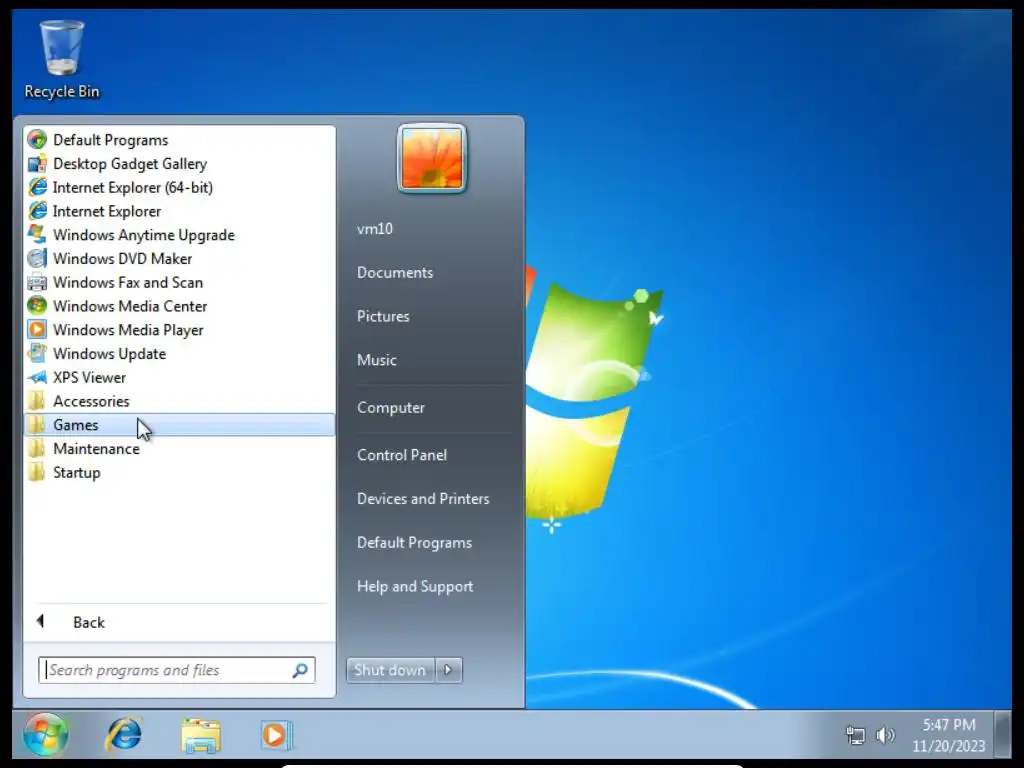
Task: Open Internet Explorer (64-bit) icon
Action: 37,187
